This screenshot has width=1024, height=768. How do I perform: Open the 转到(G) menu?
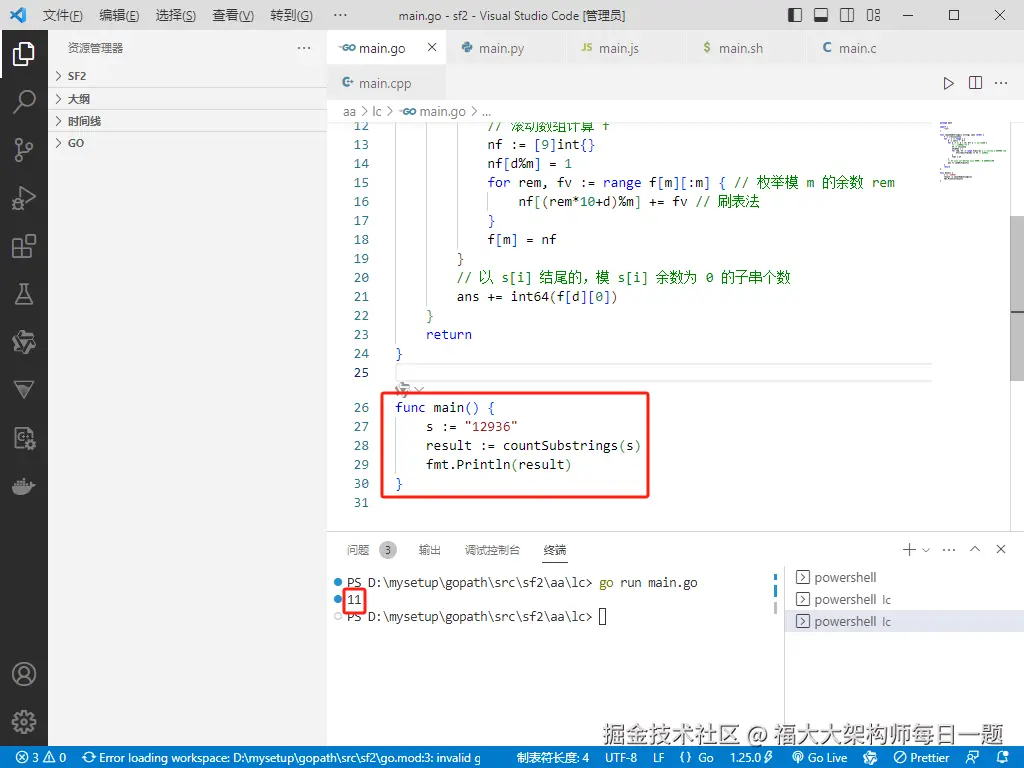click(291, 15)
